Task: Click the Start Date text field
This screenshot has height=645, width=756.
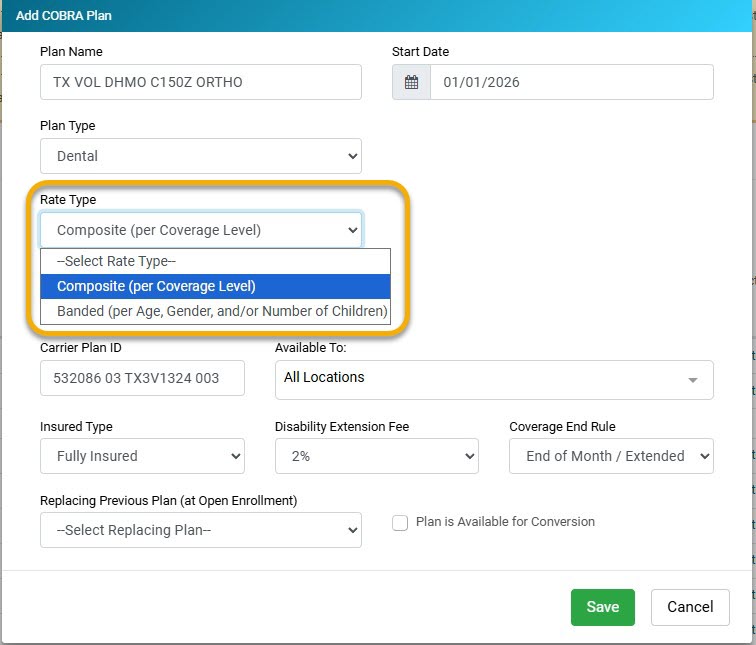Action: (571, 82)
